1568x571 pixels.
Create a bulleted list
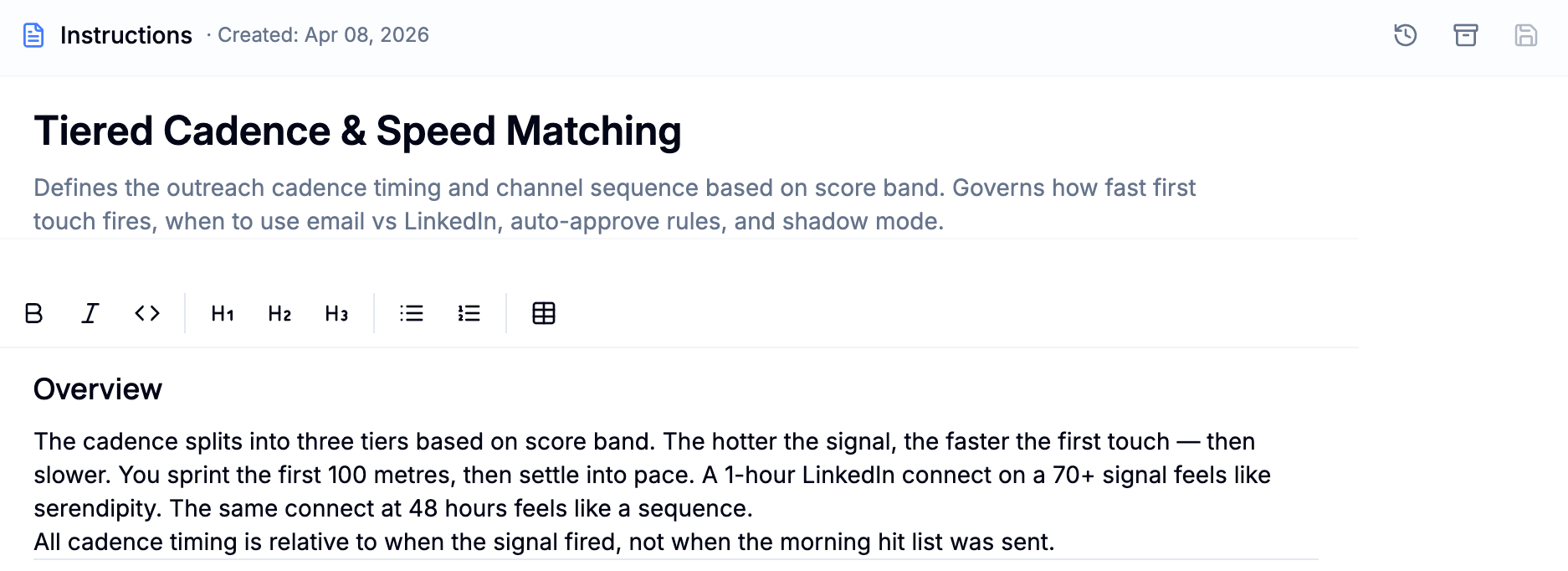coord(411,313)
